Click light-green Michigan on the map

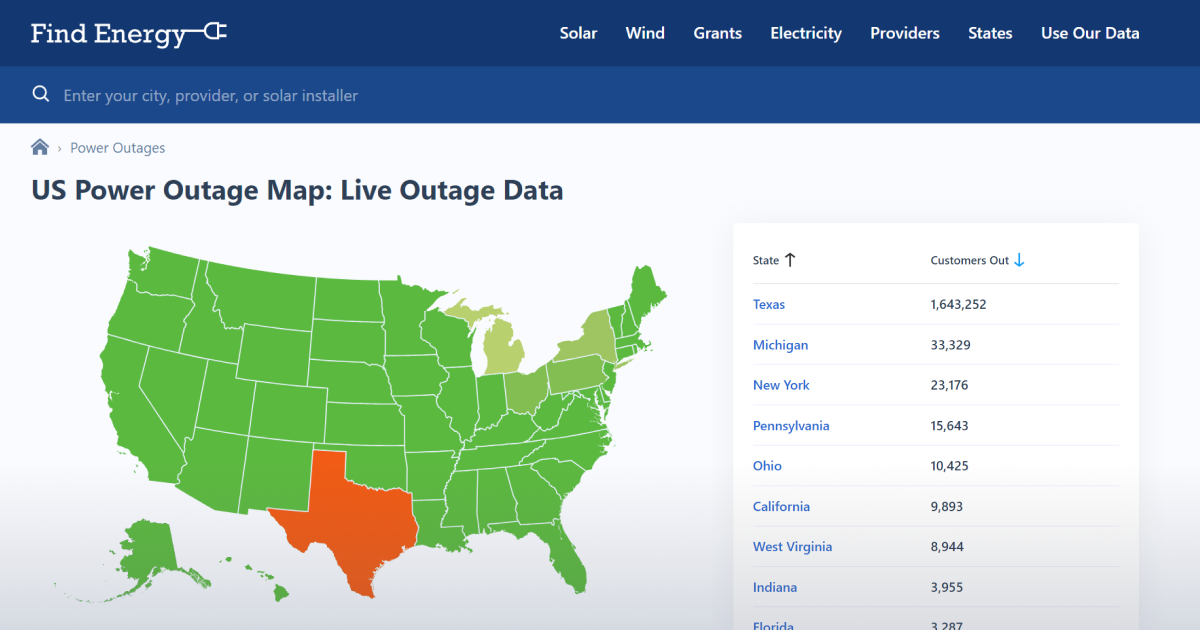click(503, 352)
